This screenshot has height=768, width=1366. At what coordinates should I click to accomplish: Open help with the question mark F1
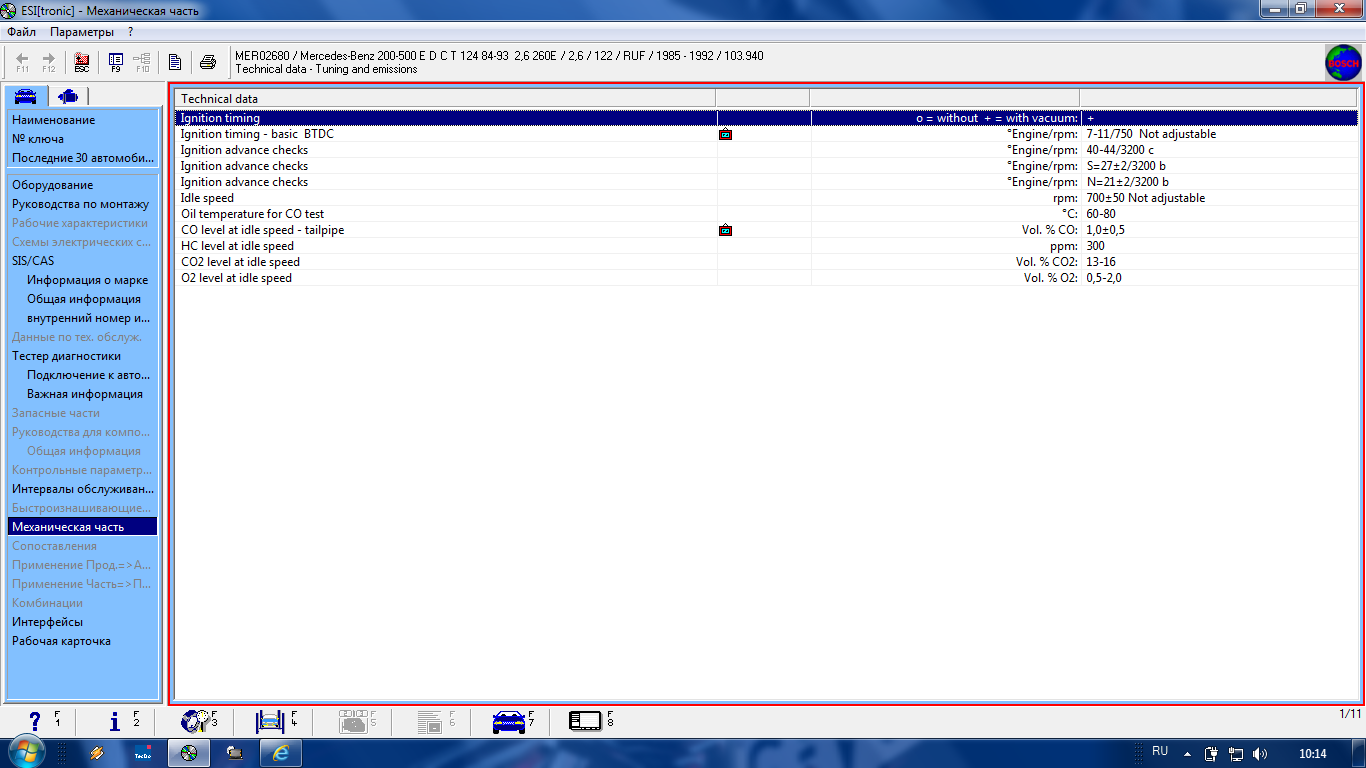pos(37,720)
